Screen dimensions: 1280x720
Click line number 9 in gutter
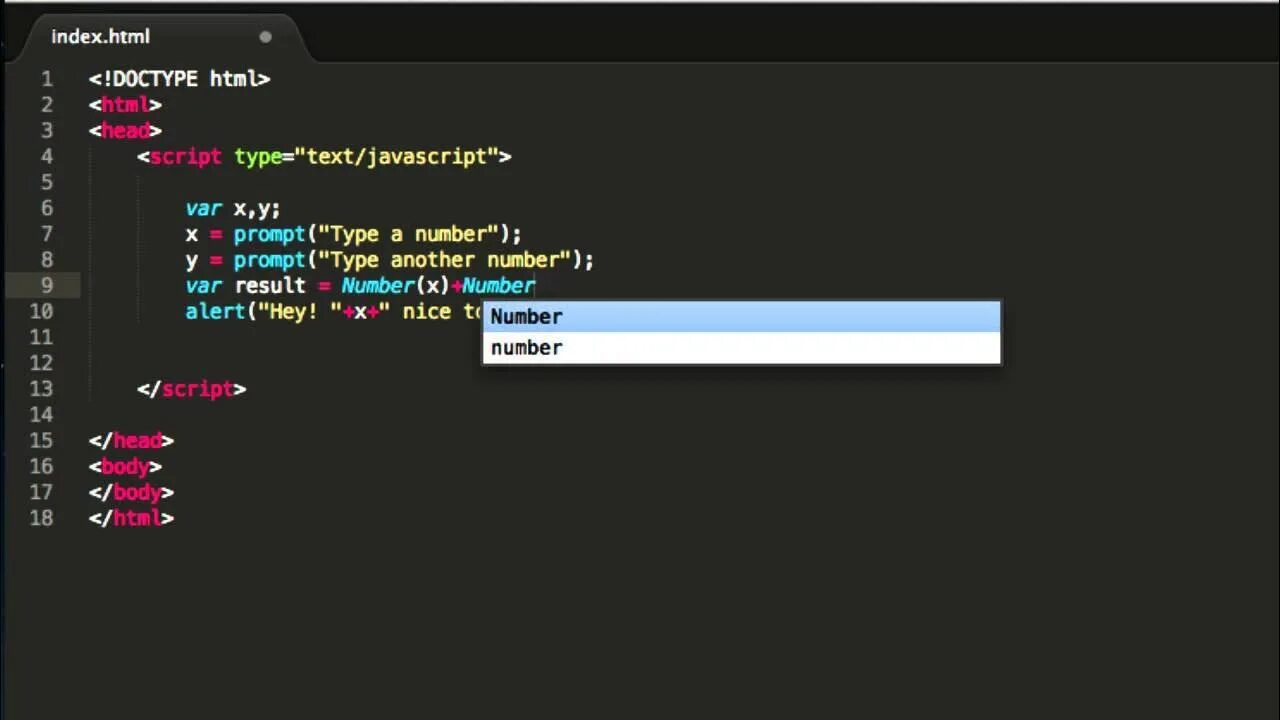point(46,285)
